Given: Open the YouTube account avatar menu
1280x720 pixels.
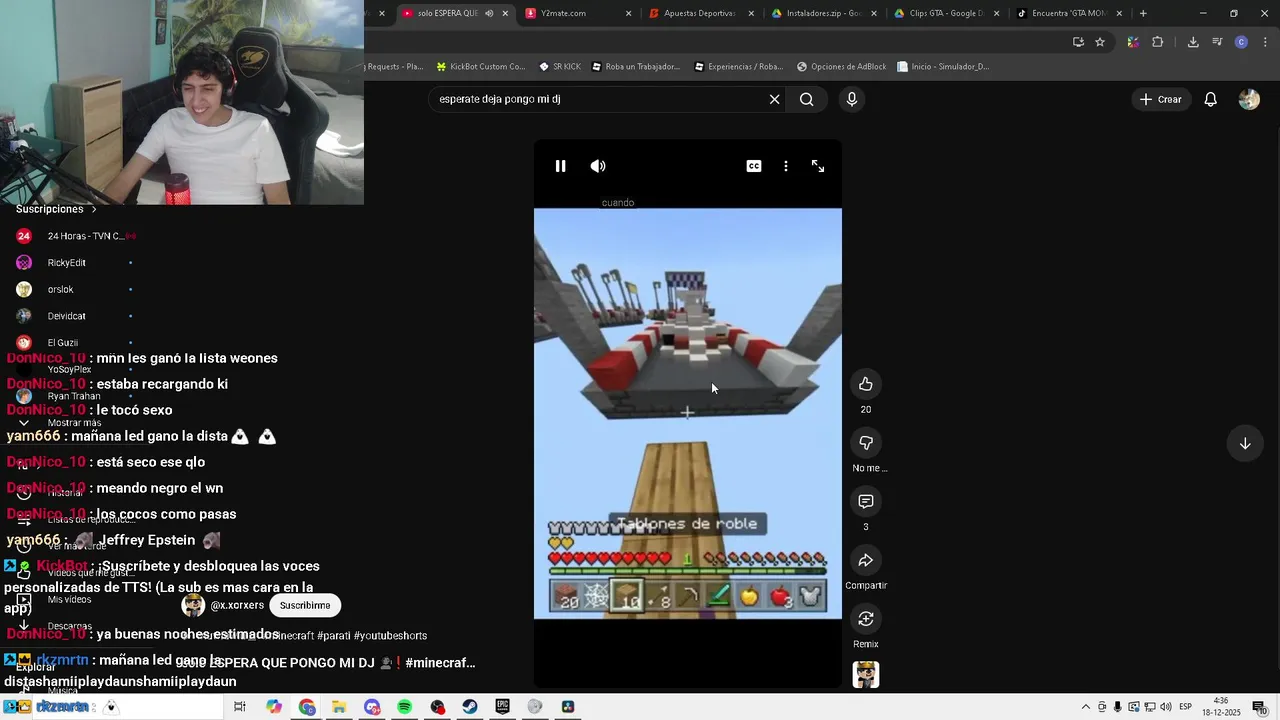Looking at the screenshot, I should (x=1249, y=99).
